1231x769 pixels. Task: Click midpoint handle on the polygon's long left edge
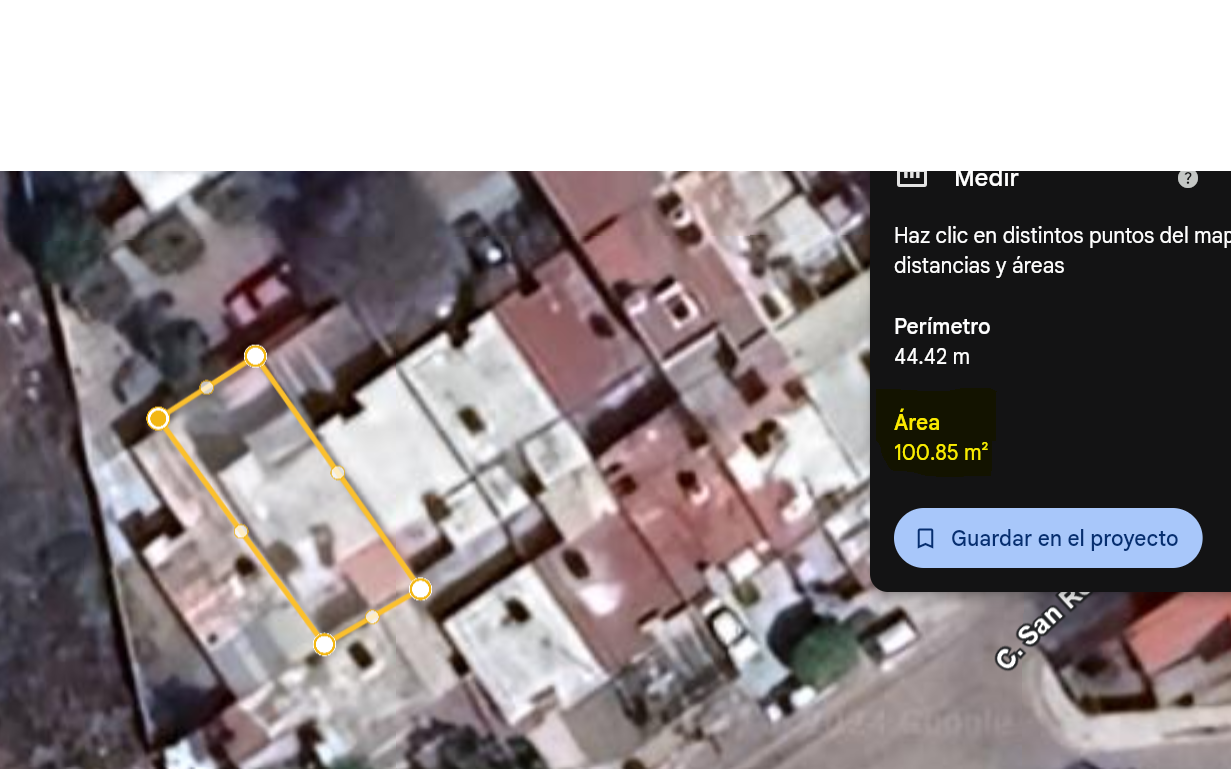(x=241, y=531)
